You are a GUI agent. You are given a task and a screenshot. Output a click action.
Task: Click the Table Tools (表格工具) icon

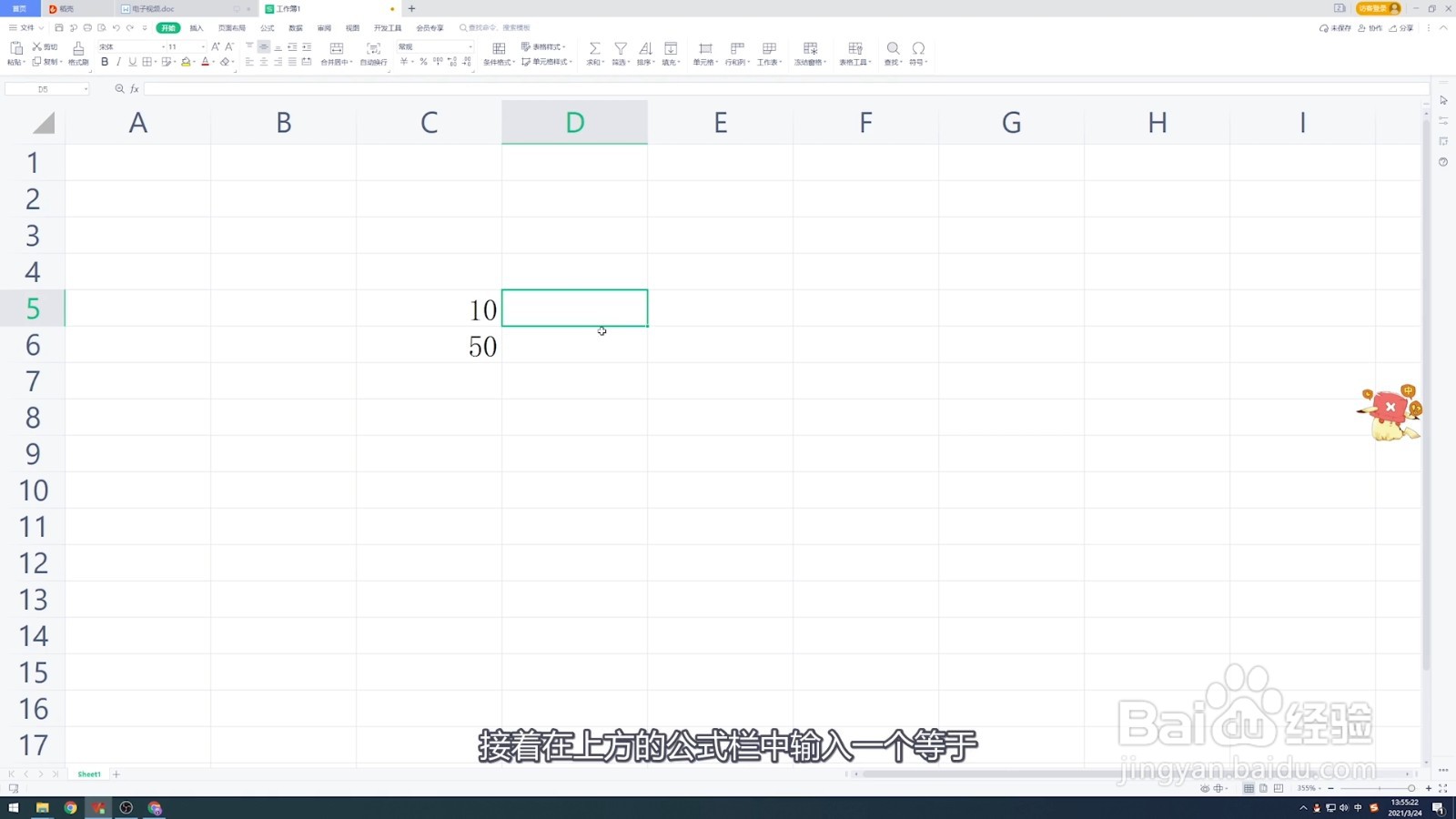click(x=855, y=48)
